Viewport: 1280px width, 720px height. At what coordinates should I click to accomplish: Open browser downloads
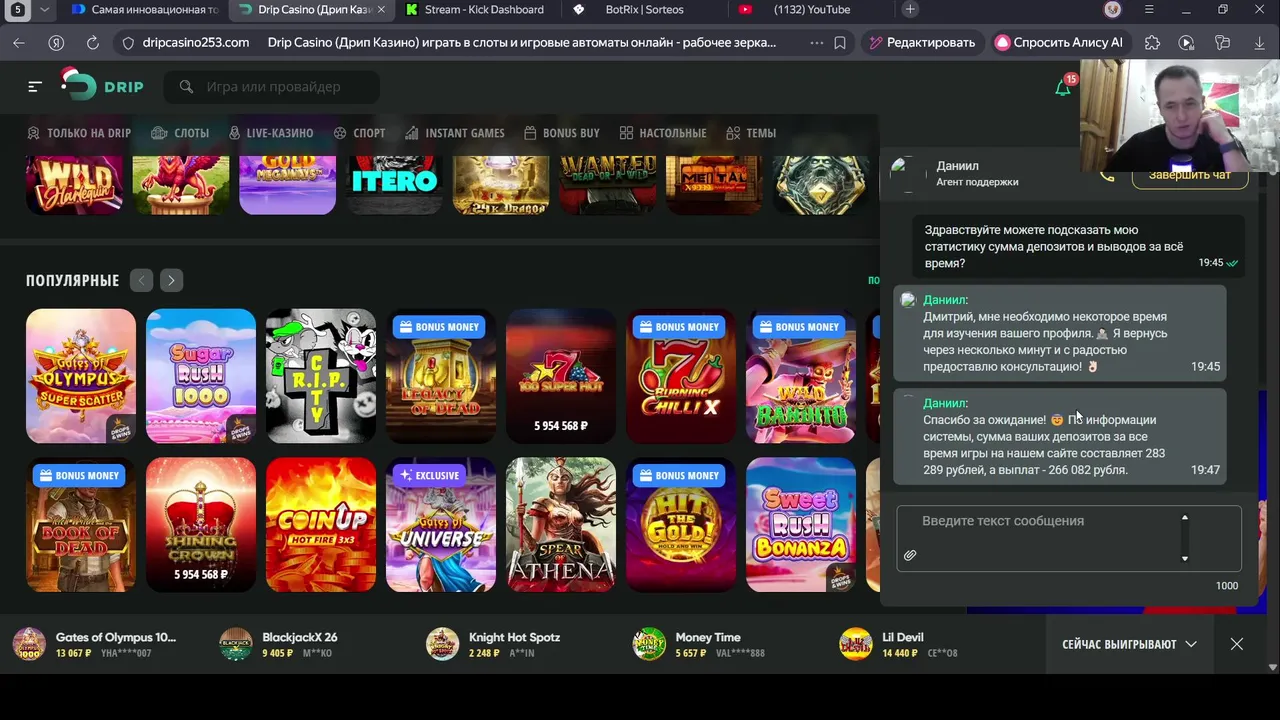coord(1259,43)
